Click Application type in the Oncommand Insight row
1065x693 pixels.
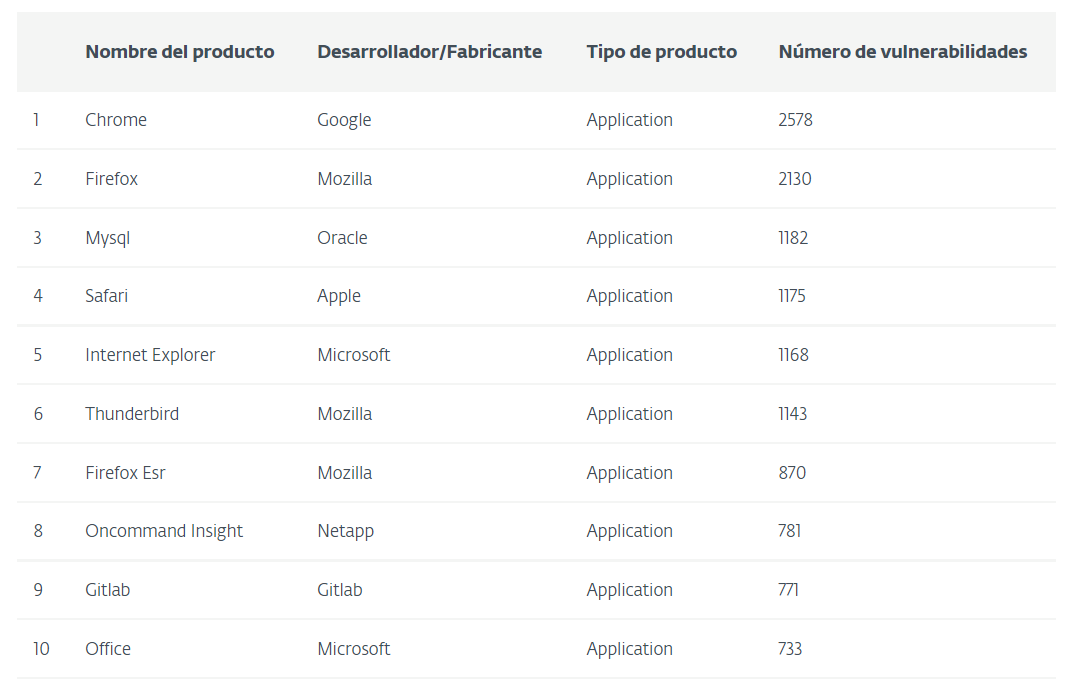(630, 531)
